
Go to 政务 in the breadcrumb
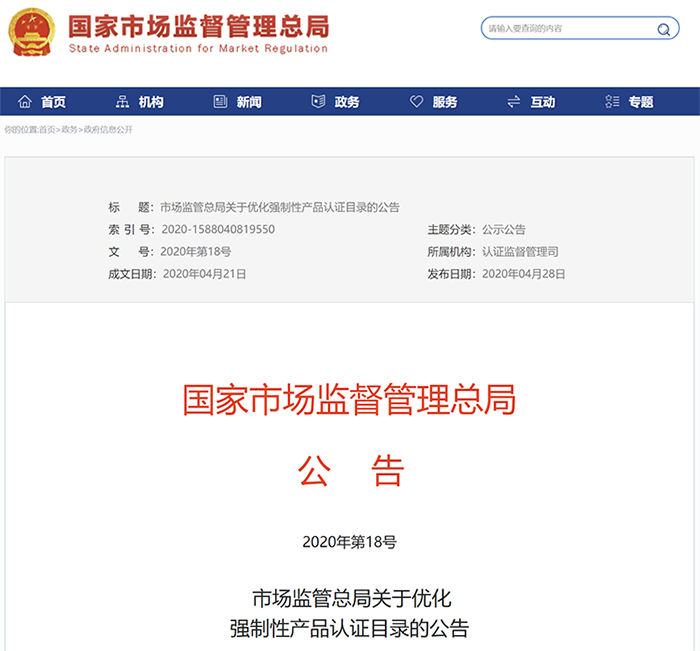click(x=69, y=130)
